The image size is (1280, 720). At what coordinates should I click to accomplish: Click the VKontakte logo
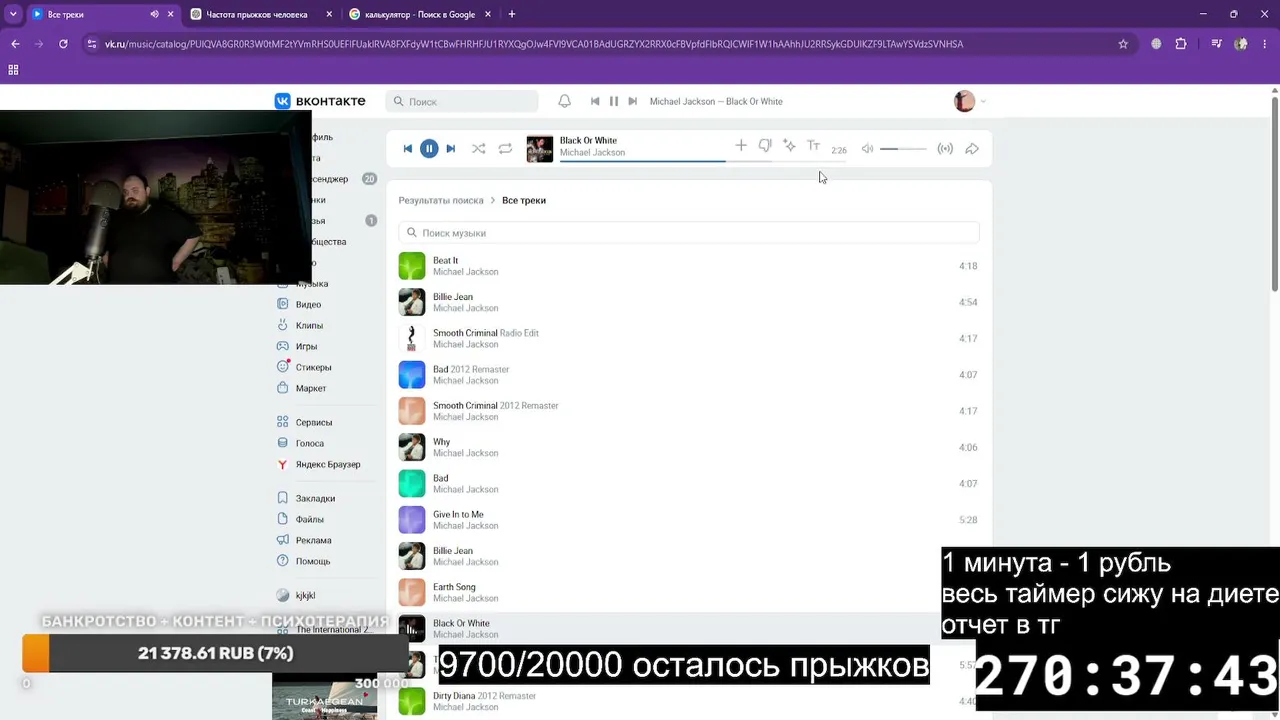320,101
